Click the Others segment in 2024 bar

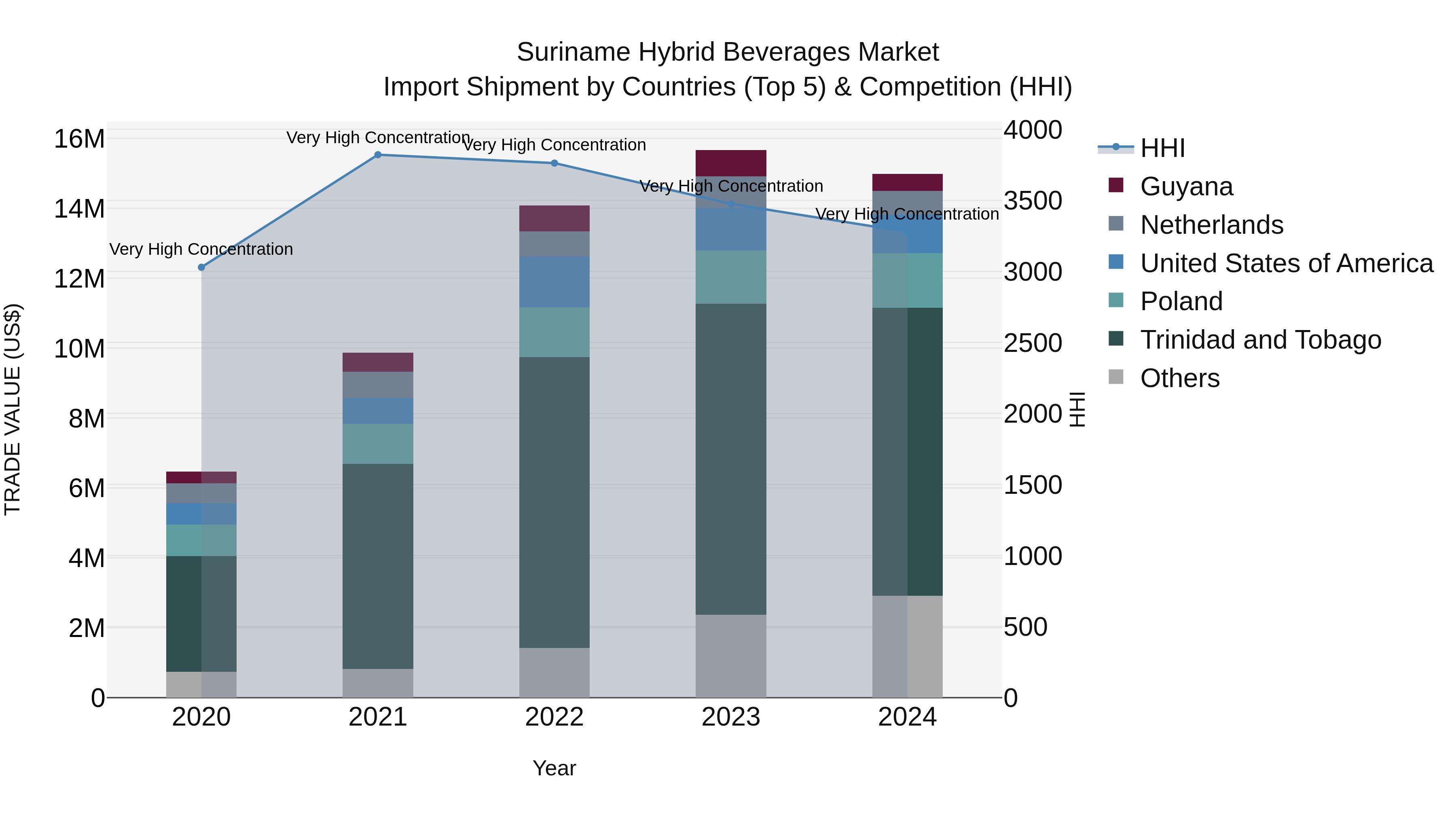908,647
